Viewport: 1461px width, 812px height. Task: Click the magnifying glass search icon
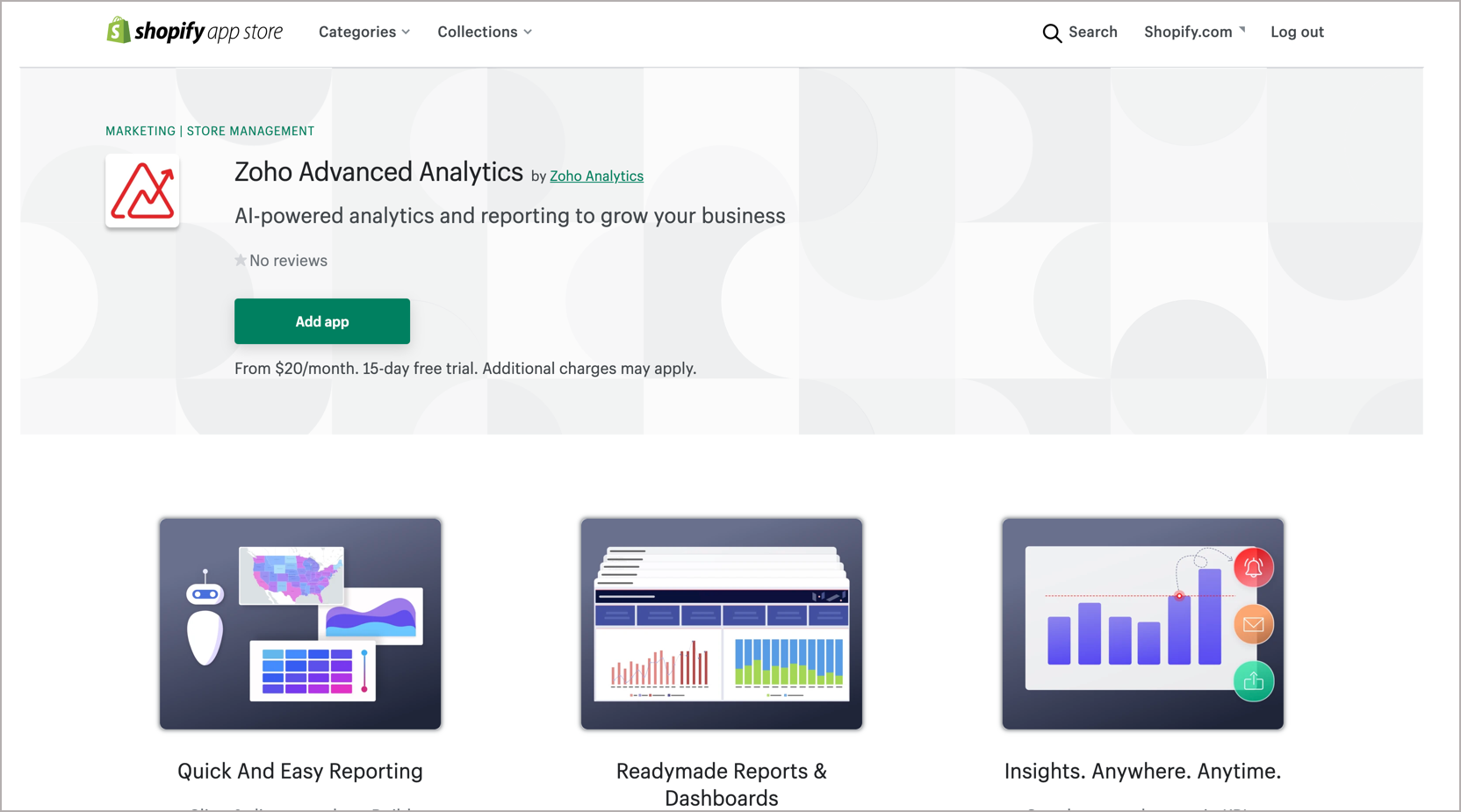[1051, 33]
